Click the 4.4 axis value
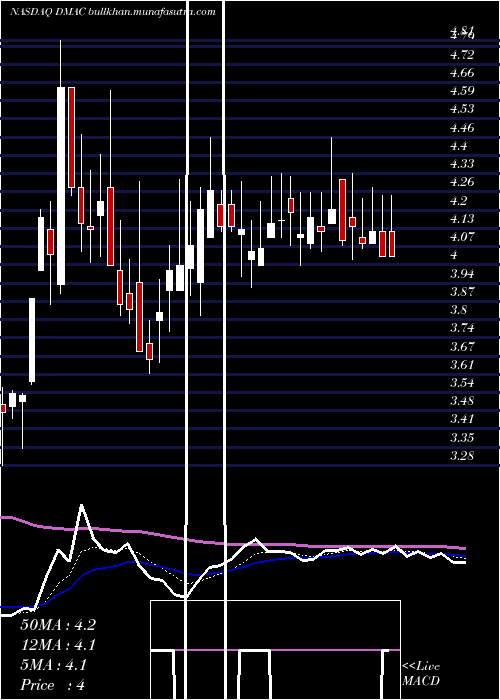Viewport: 500px width, 700px height. pyautogui.click(x=458, y=146)
